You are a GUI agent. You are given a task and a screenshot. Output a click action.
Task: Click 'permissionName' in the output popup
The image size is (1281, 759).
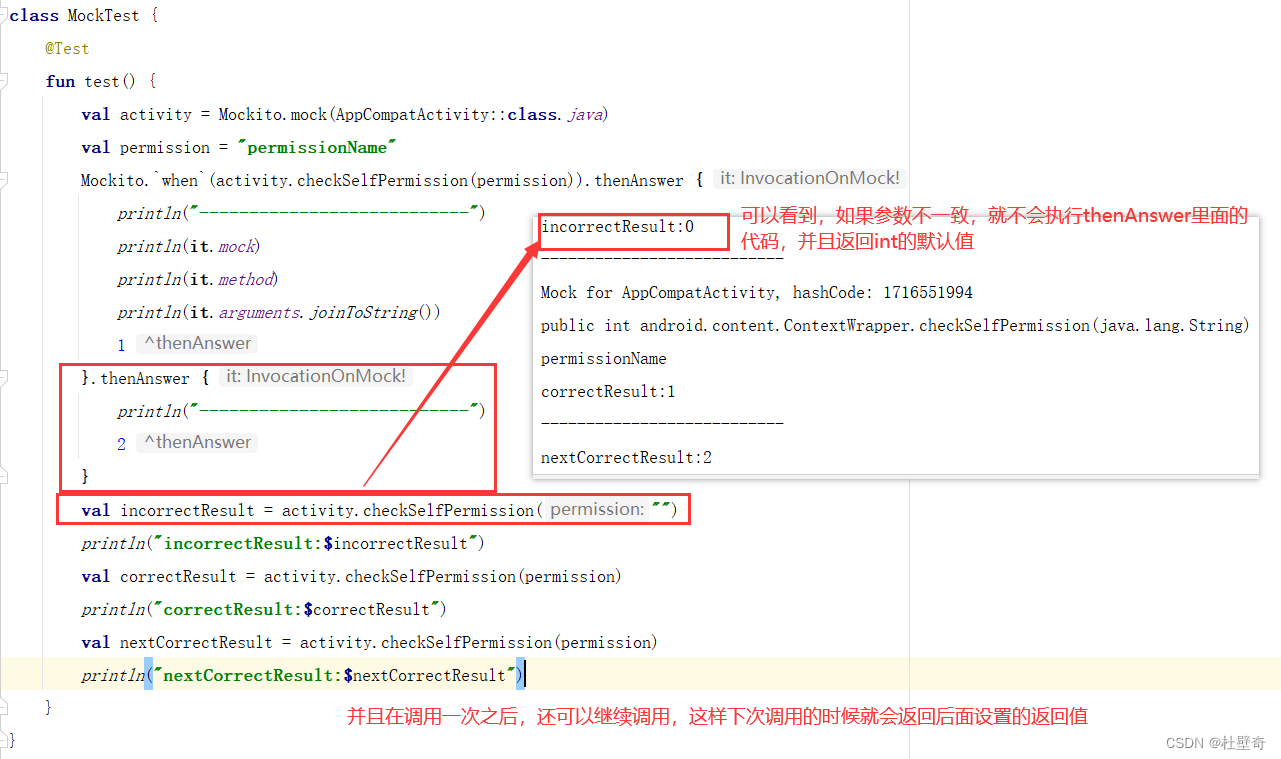click(604, 359)
